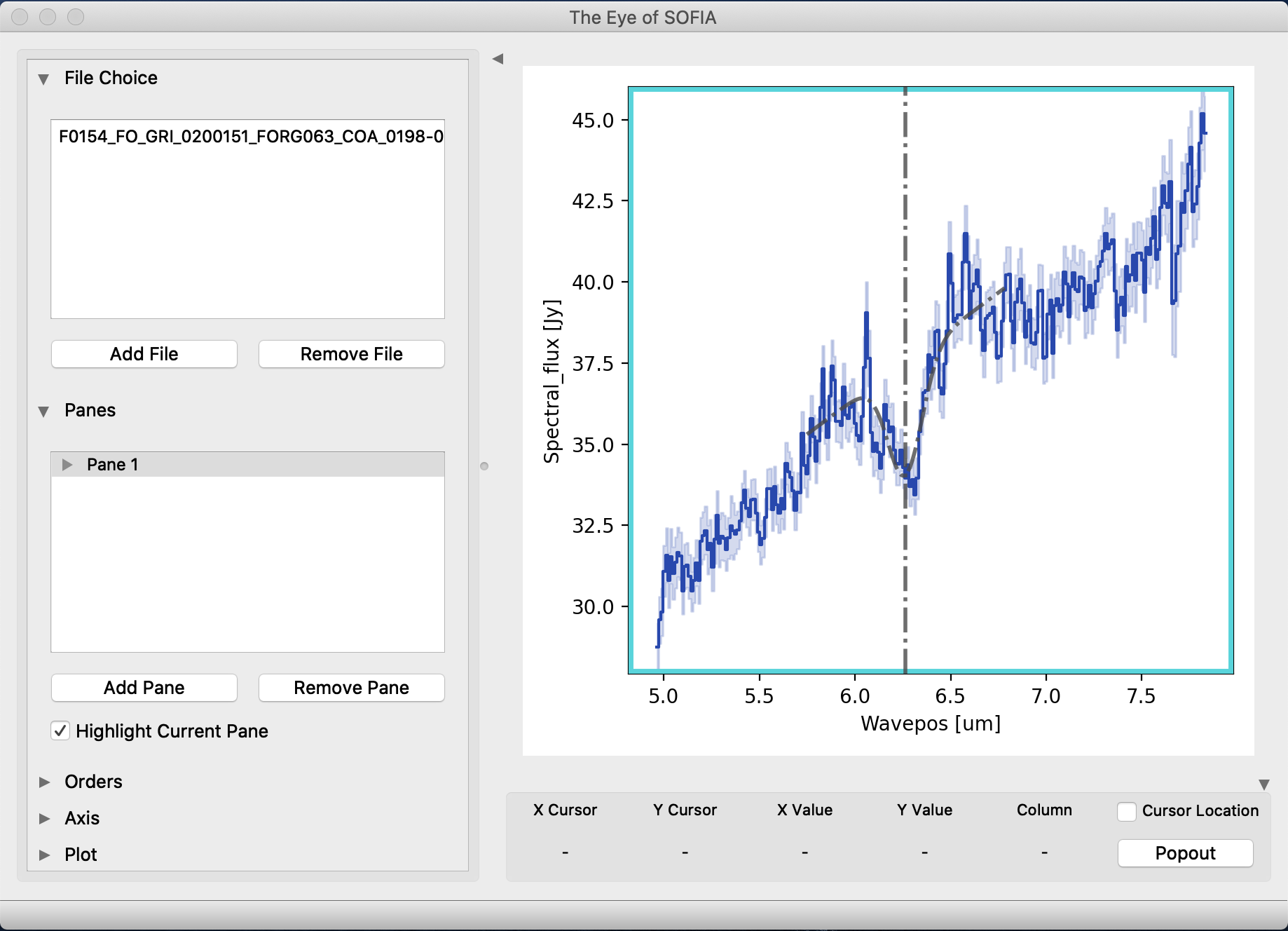This screenshot has width=1288, height=931.
Task: Open the Popout cursor window
Action: (1185, 853)
